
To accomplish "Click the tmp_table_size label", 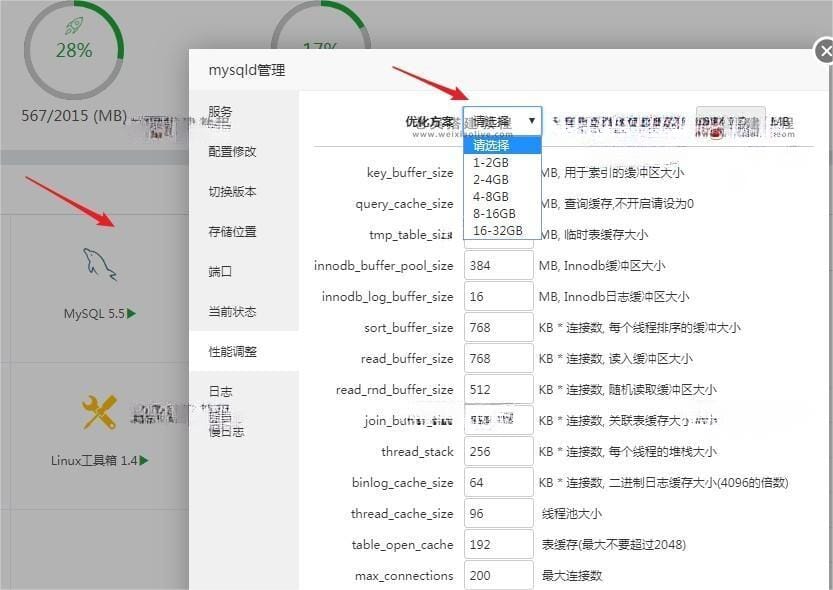I will [x=411, y=235].
